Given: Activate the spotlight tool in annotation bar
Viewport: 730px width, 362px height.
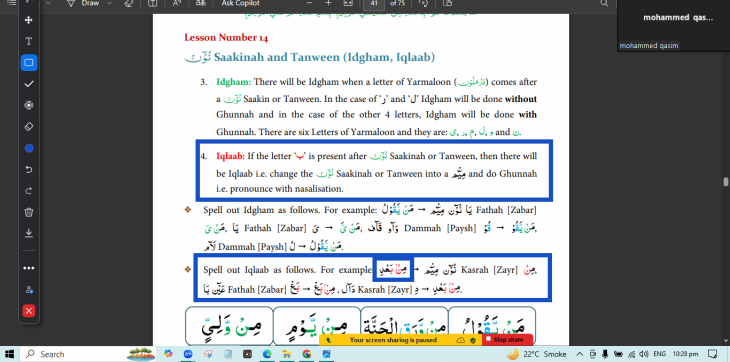Looking at the screenshot, I should 29,106.
